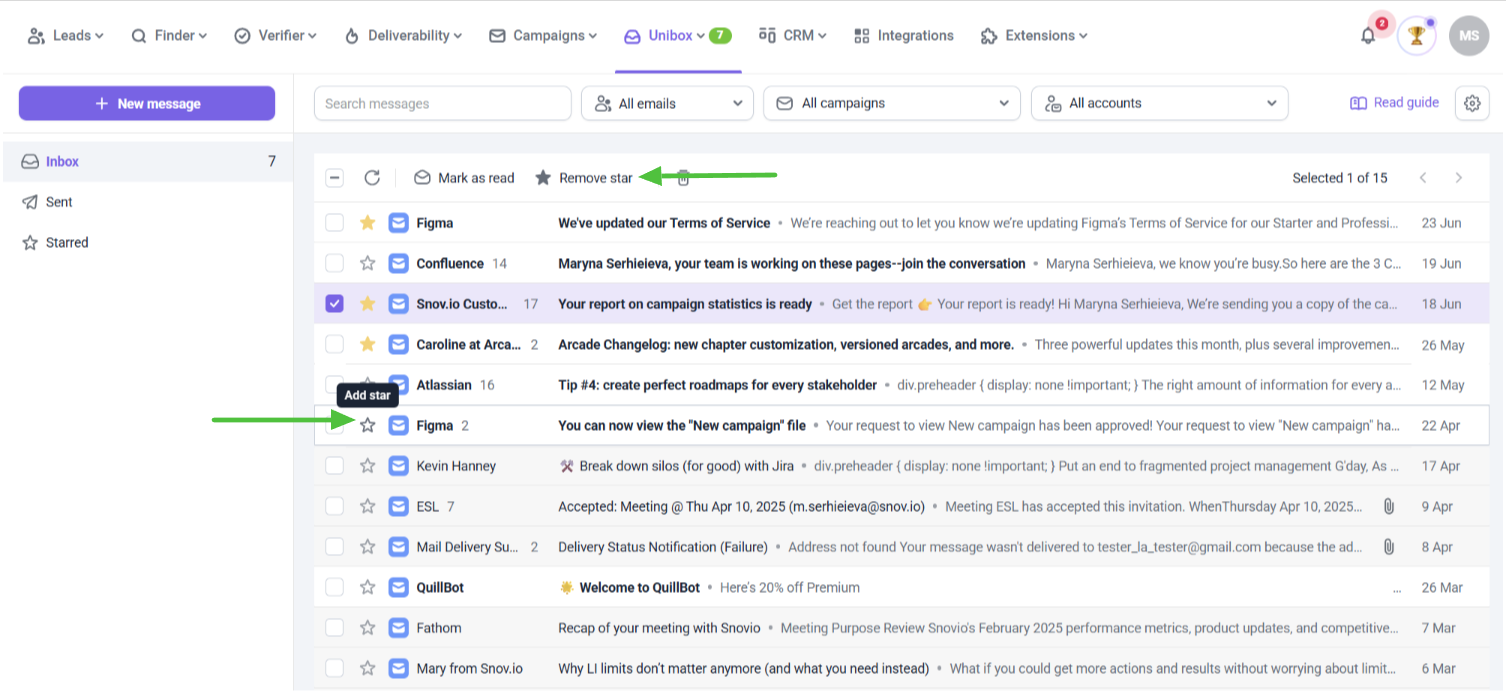Click Remove star in the toolbar
Screen dimensions: 1506x693
[x=584, y=178]
